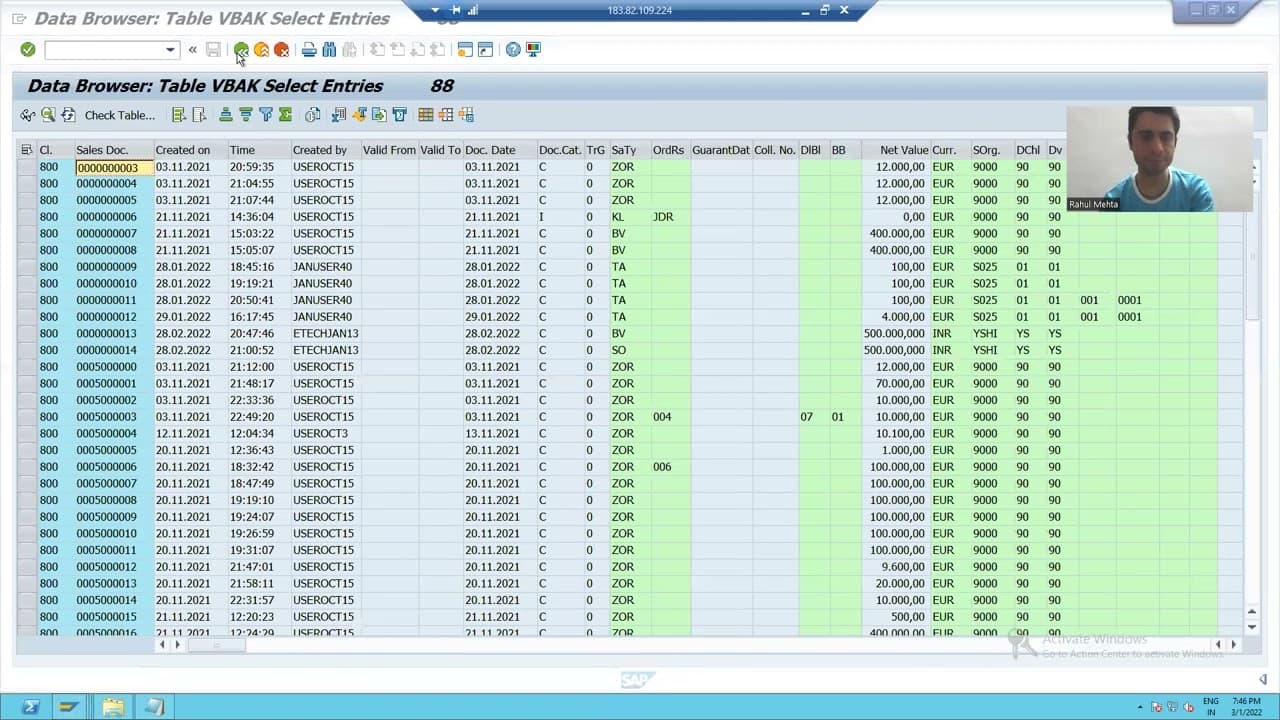The width and height of the screenshot is (1280, 720).
Task: Click the Check Table... button
Action: point(120,115)
